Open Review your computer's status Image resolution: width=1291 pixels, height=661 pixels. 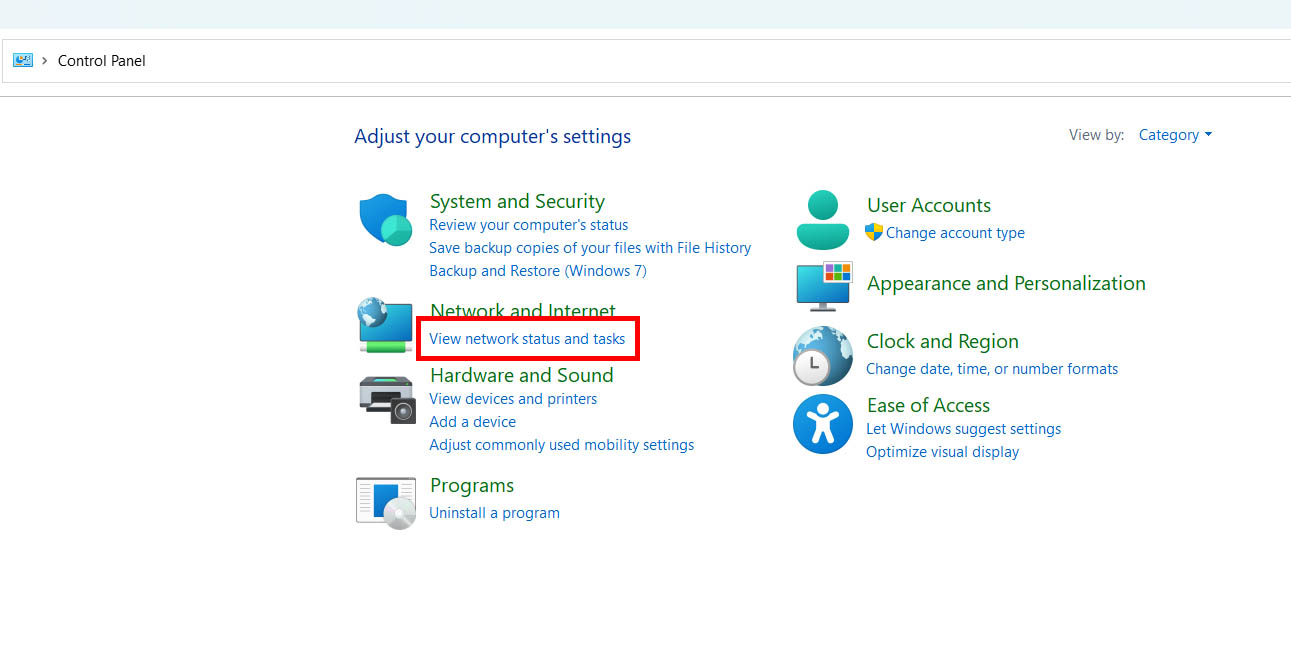(x=529, y=225)
